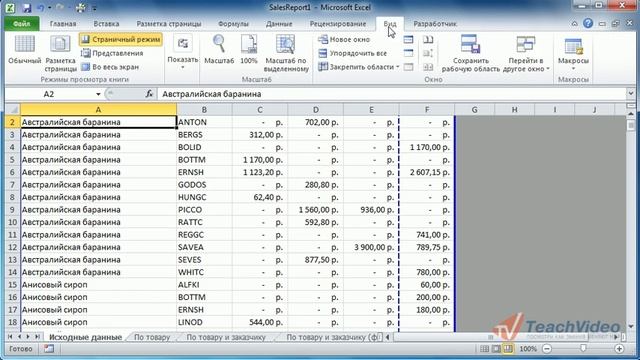This screenshot has height=360, width=640.
Task: Click macro recording icon in status bar
Action: point(49,349)
